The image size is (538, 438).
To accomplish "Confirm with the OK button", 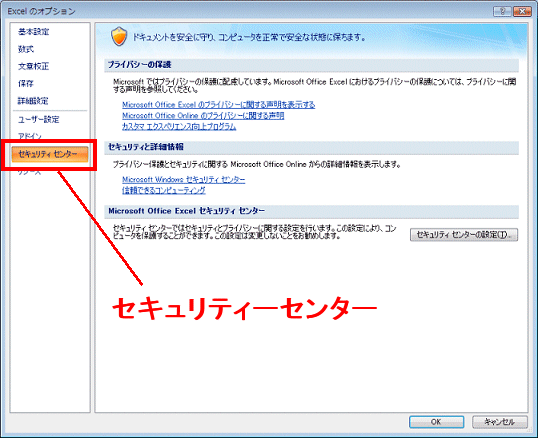I will pos(436,422).
